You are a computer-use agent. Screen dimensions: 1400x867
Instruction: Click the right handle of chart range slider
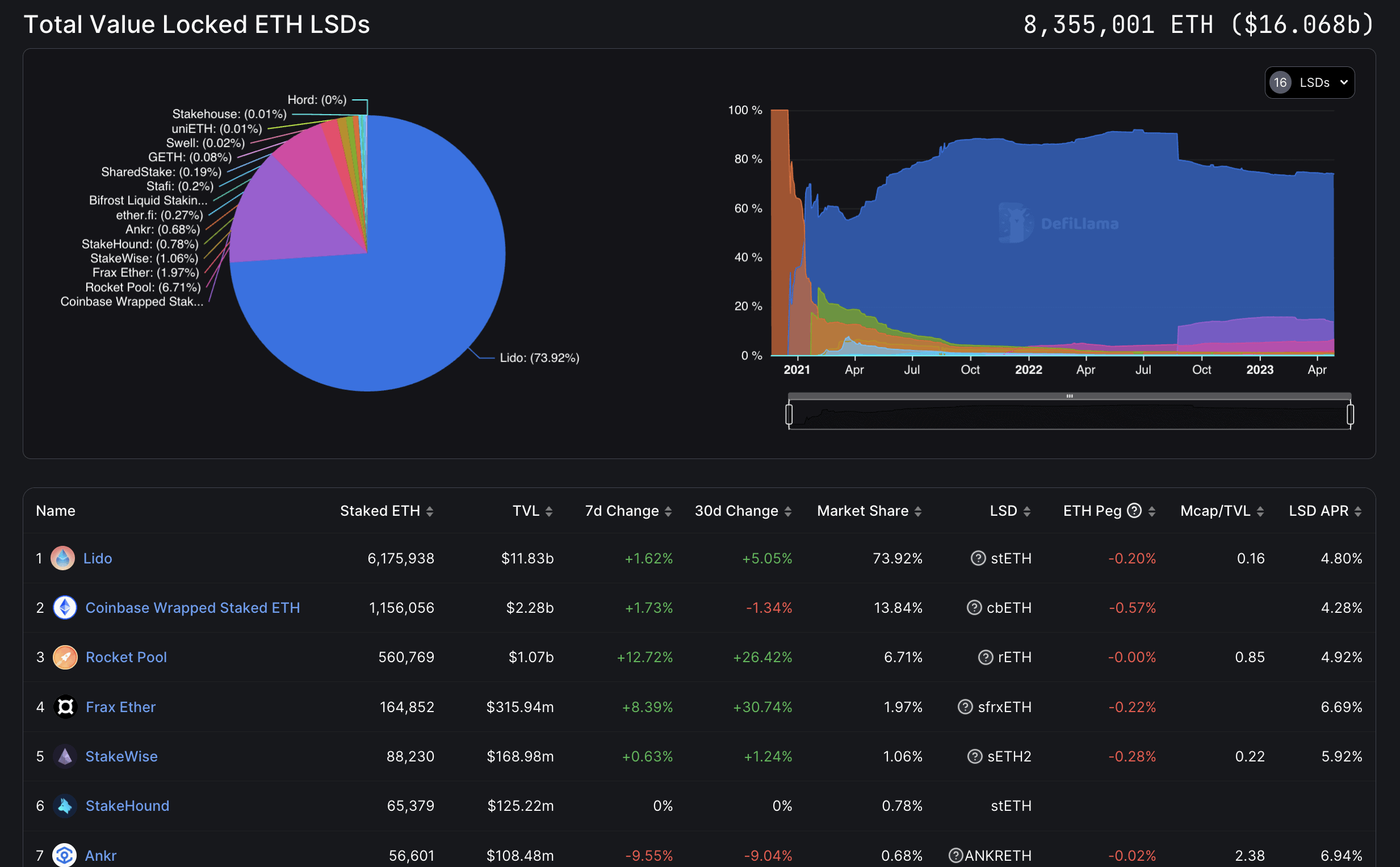(x=1350, y=414)
